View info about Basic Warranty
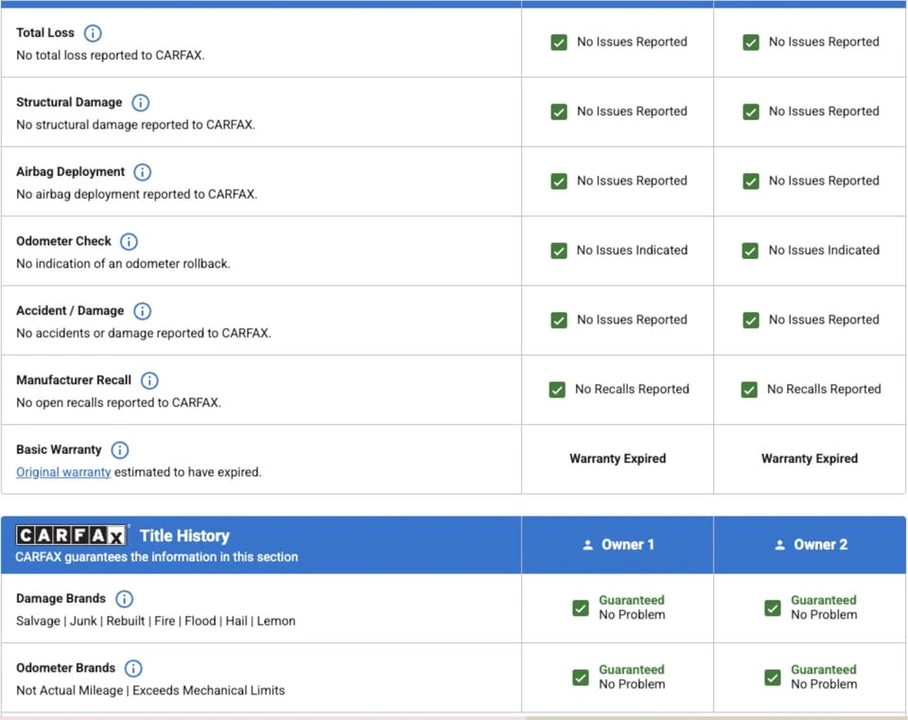 [x=119, y=450]
